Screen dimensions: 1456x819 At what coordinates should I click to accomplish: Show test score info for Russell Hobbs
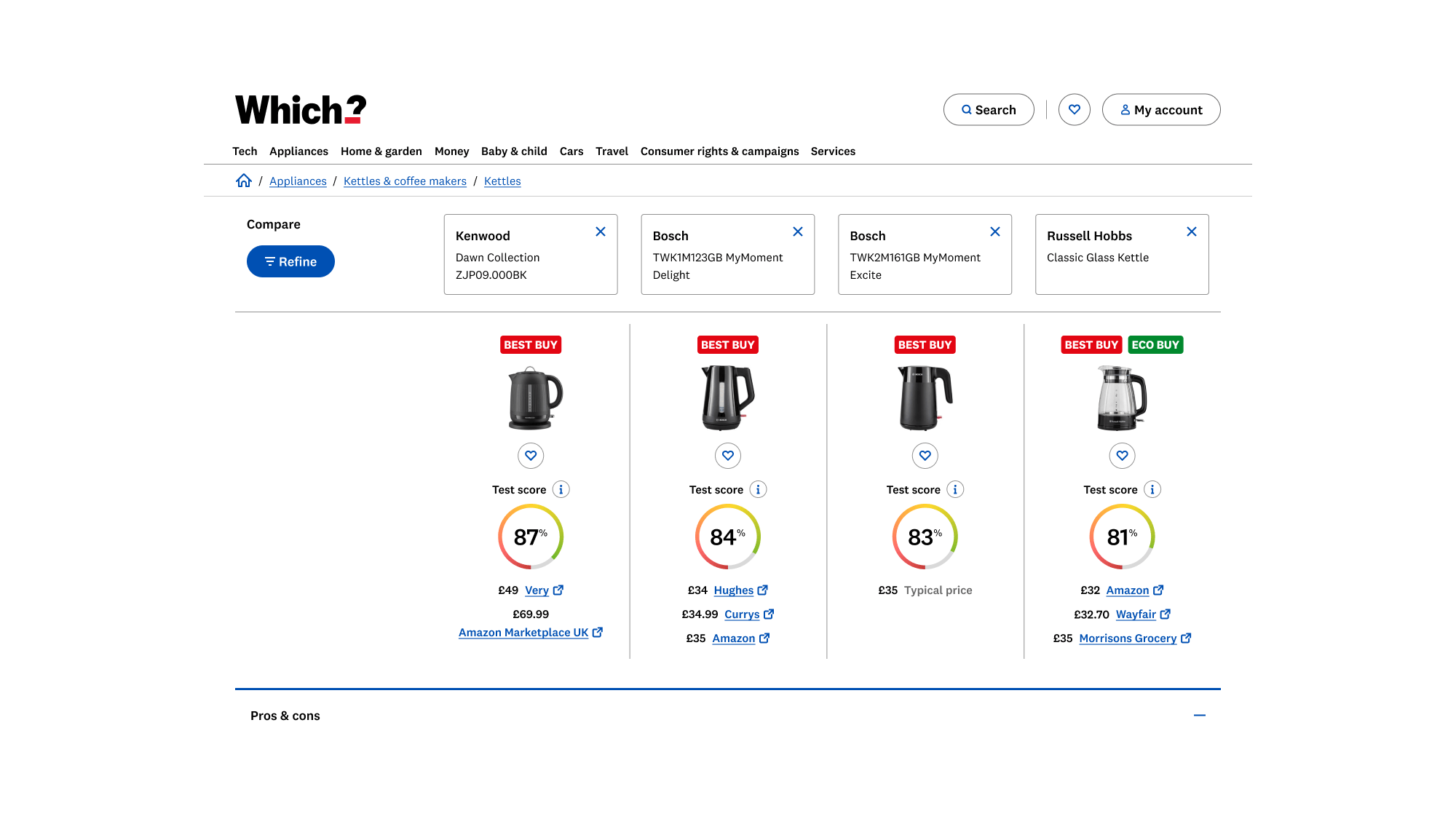(1152, 490)
